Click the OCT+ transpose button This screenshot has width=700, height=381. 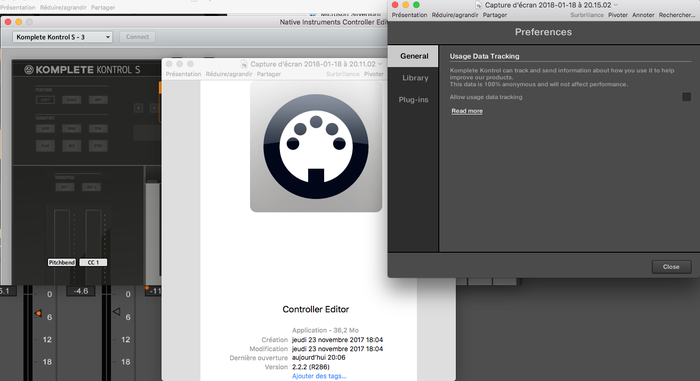91,187
